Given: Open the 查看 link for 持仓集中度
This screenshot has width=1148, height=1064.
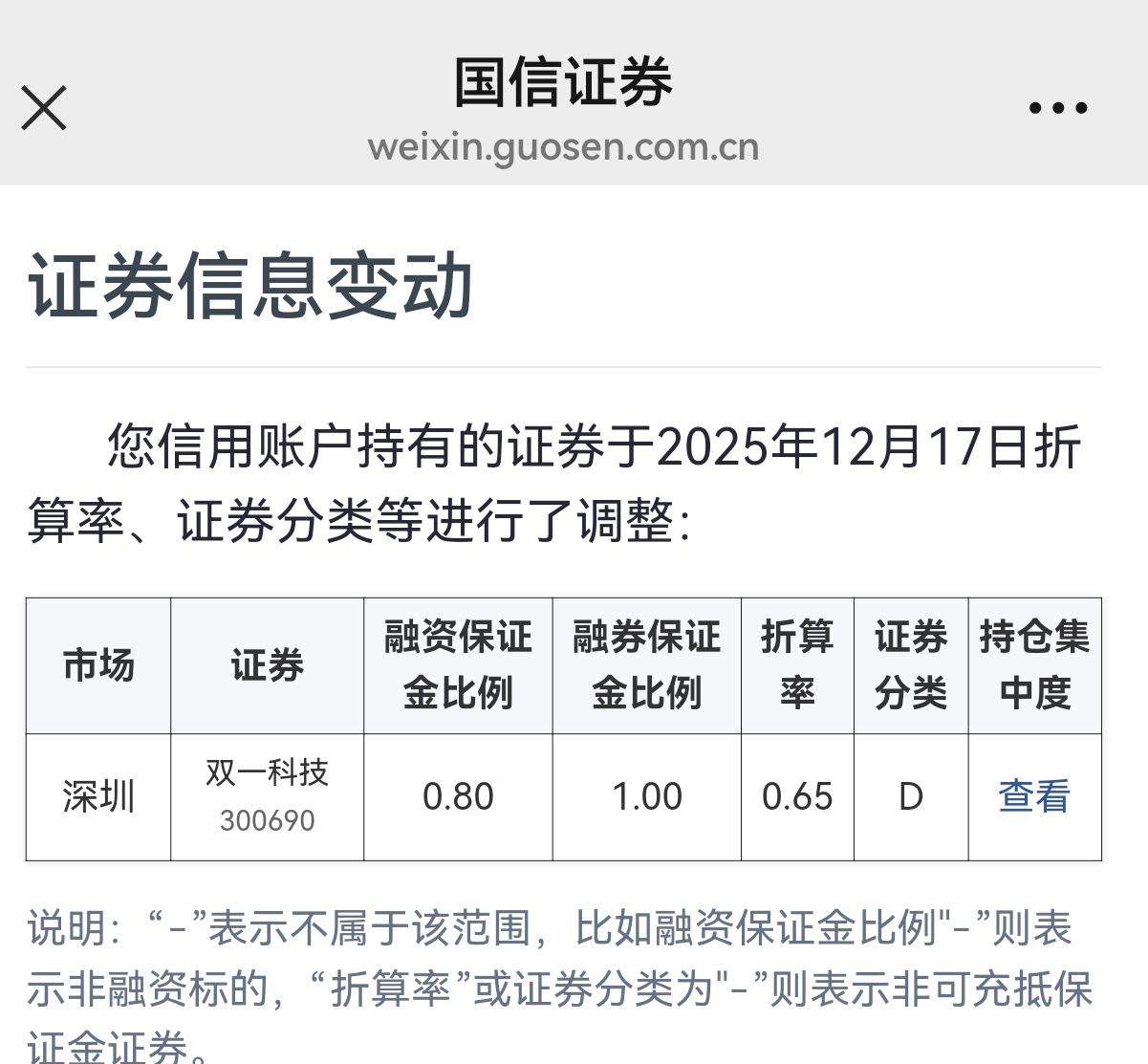Looking at the screenshot, I should click(1034, 796).
